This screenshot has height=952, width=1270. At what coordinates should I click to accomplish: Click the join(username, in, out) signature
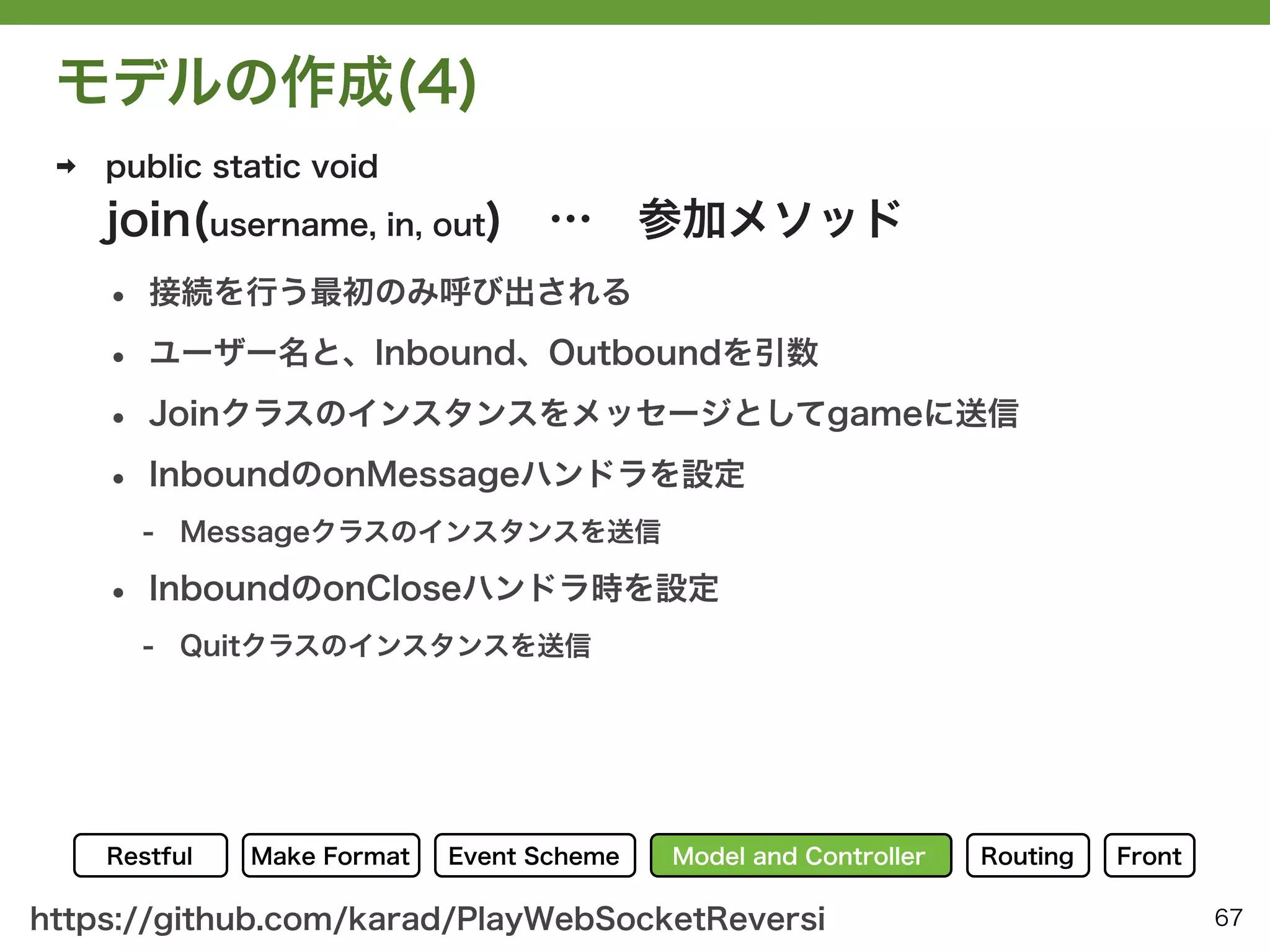[x=301, y=221]
